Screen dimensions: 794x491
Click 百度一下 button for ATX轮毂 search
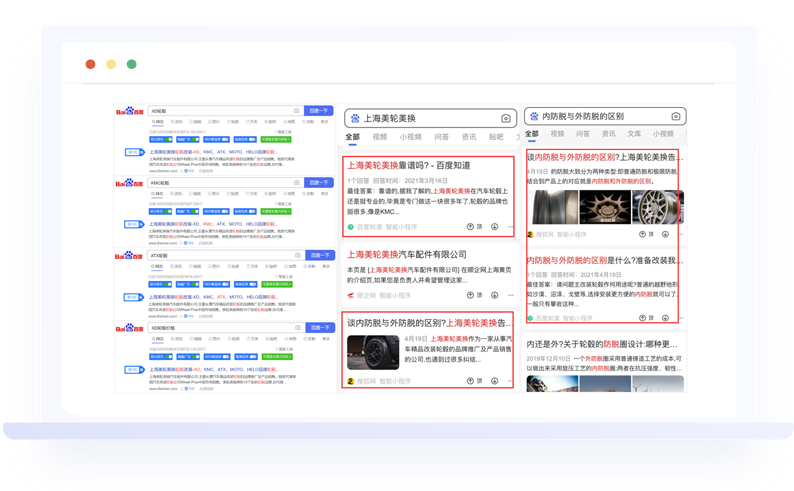click(320, 255)
